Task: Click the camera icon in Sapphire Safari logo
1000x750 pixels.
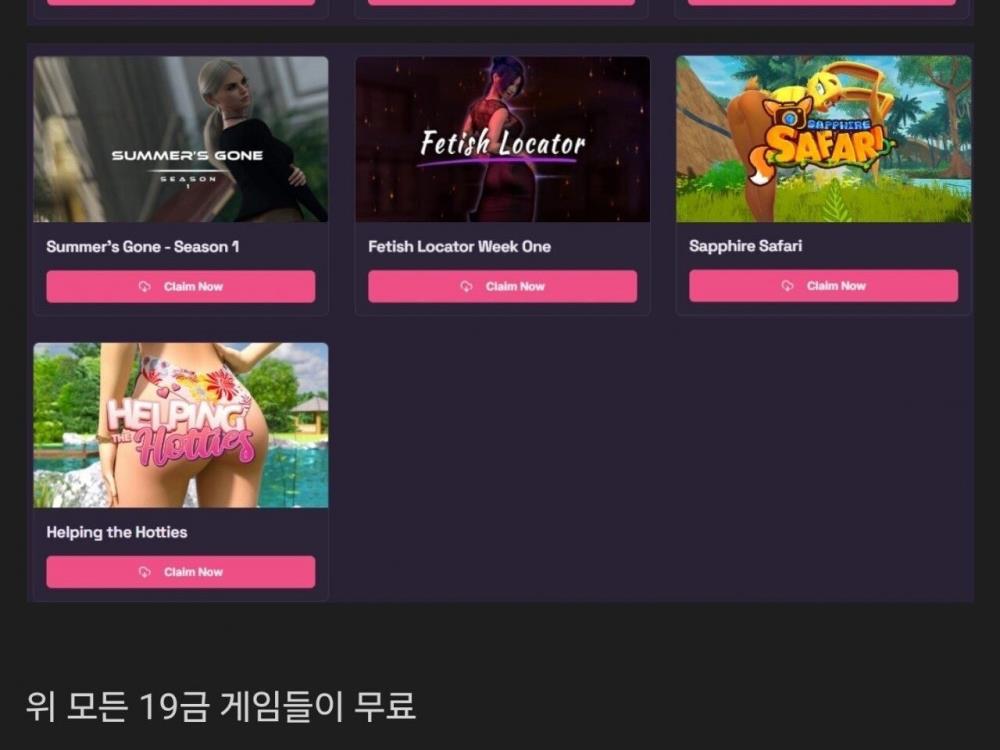Action: [790, 118]
